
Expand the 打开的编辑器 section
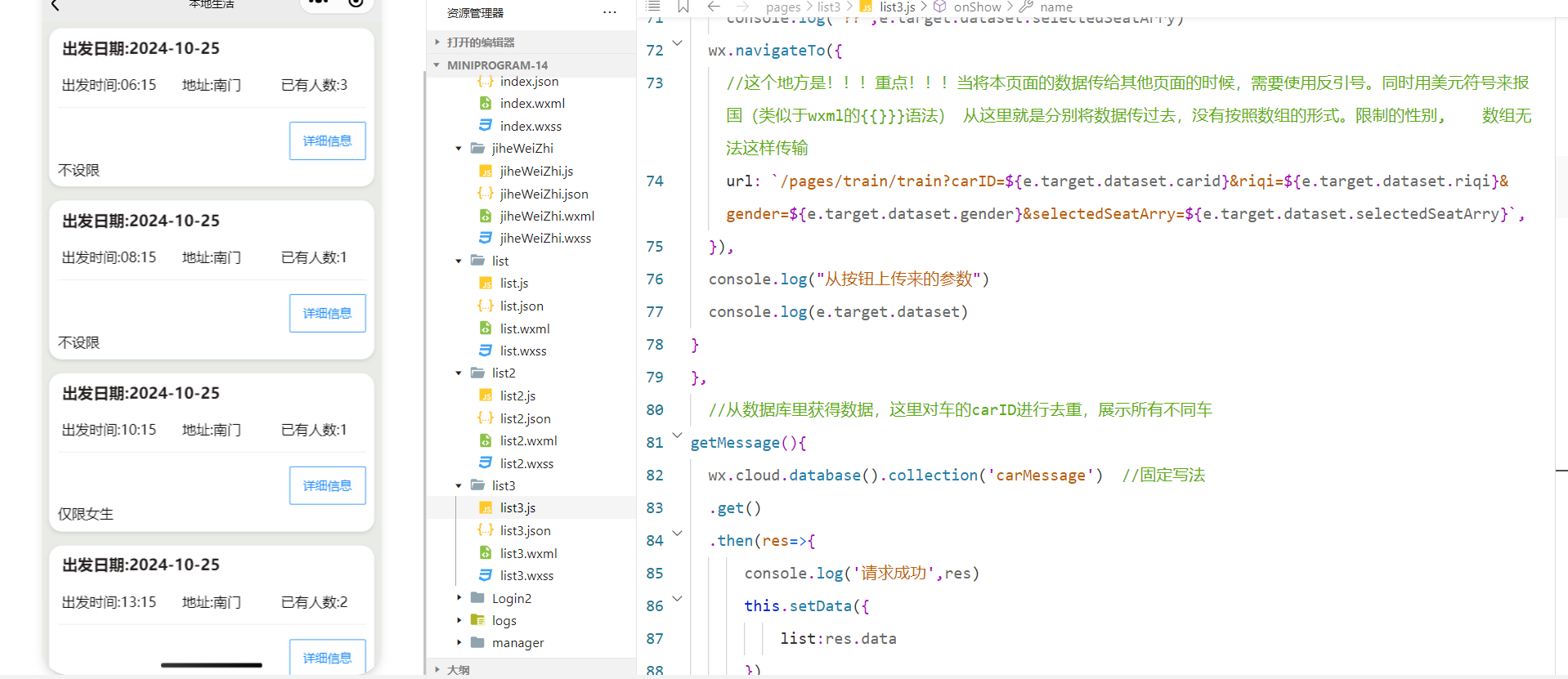437,42
